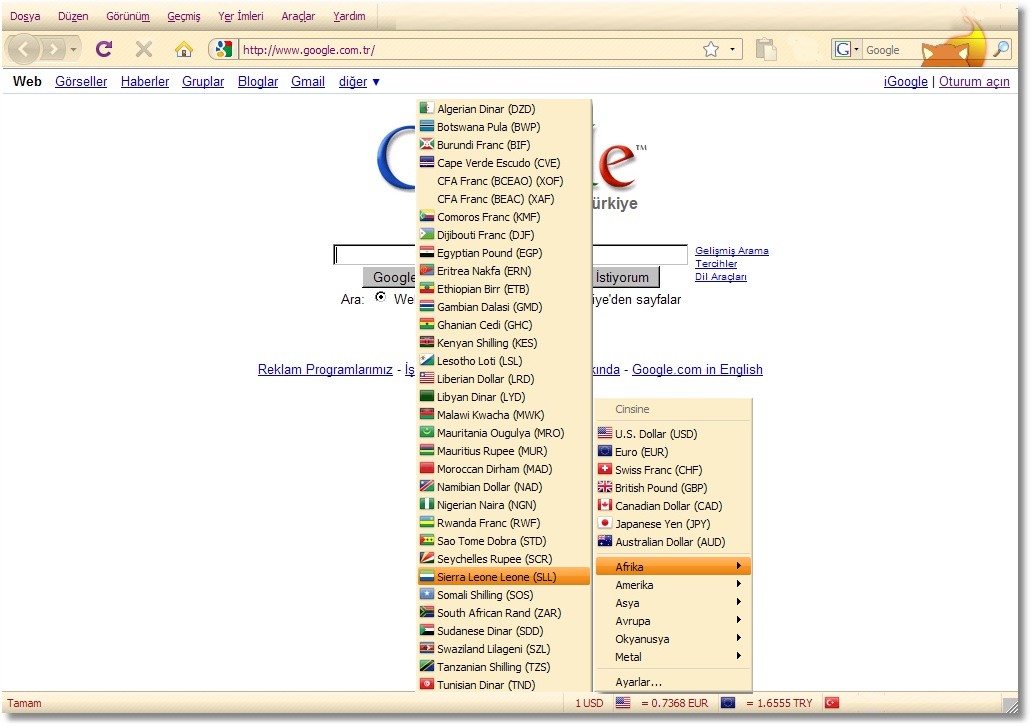
Task: Click the Japanese Yen flag icon
Action: pyautogui.click(x=605, y=523)
